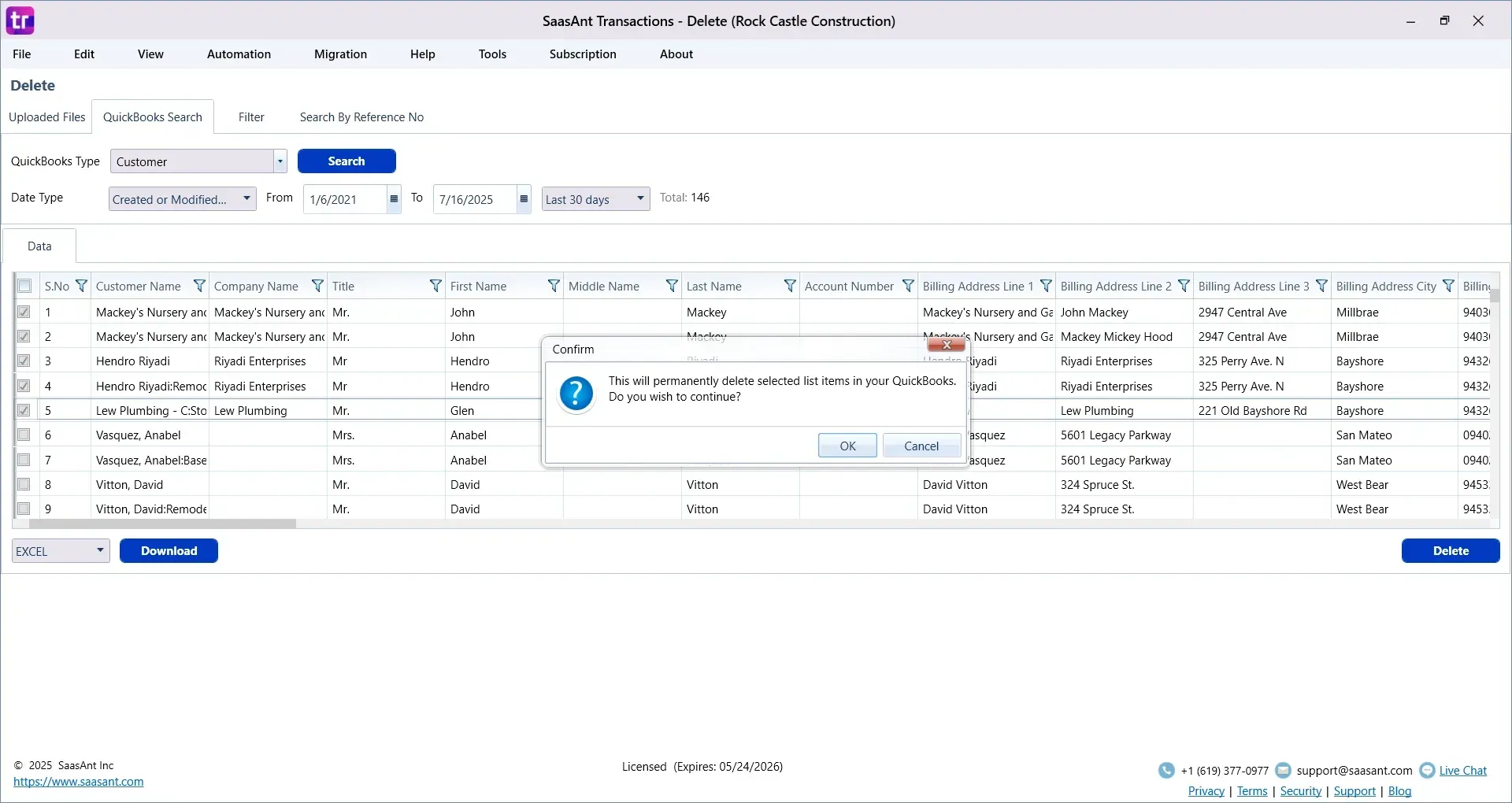
Task: Expand the EXCEL format dropdown
Action: point(100,550)
